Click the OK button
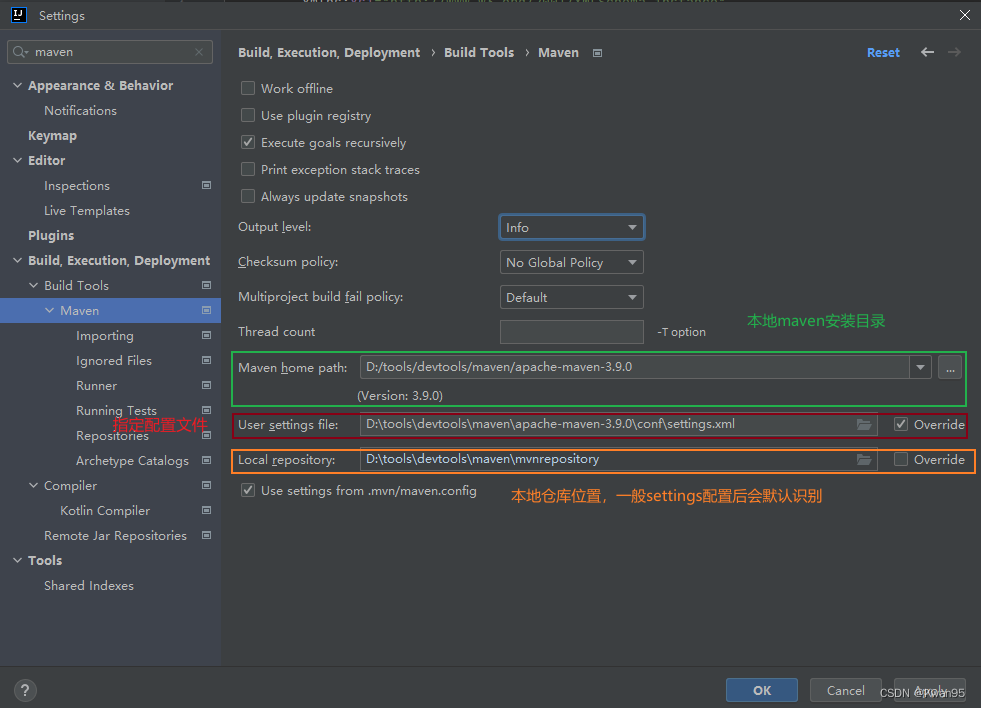 click(x=762, y=690)
